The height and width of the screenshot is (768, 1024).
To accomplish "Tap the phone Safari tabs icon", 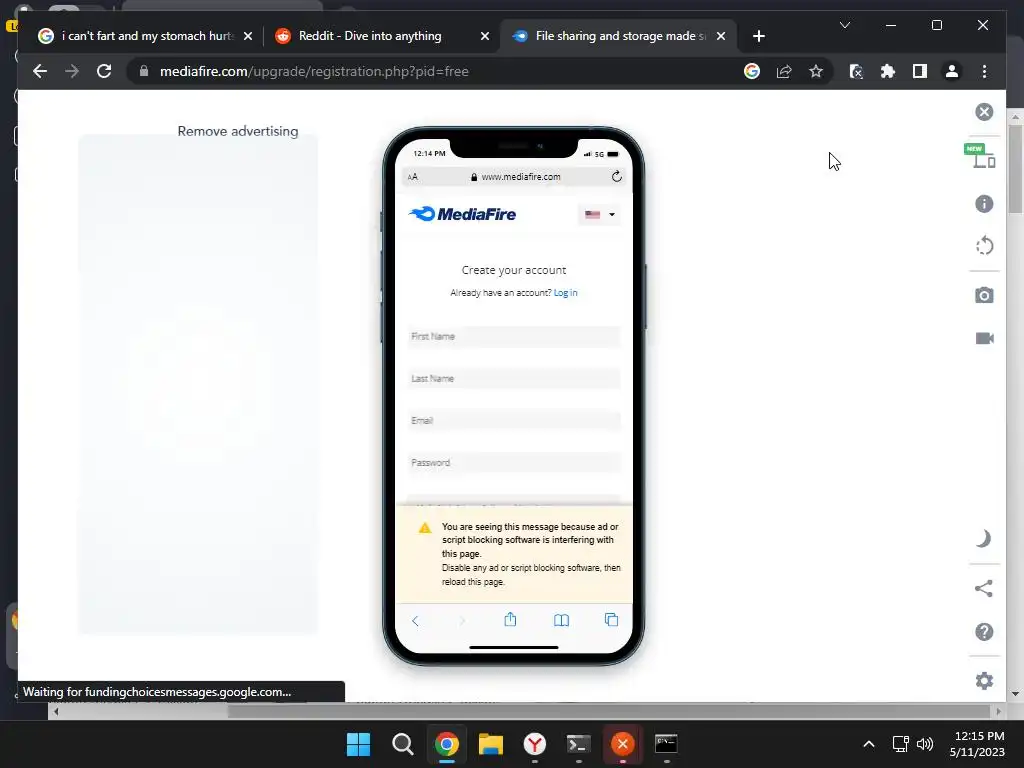I will 611,620.
